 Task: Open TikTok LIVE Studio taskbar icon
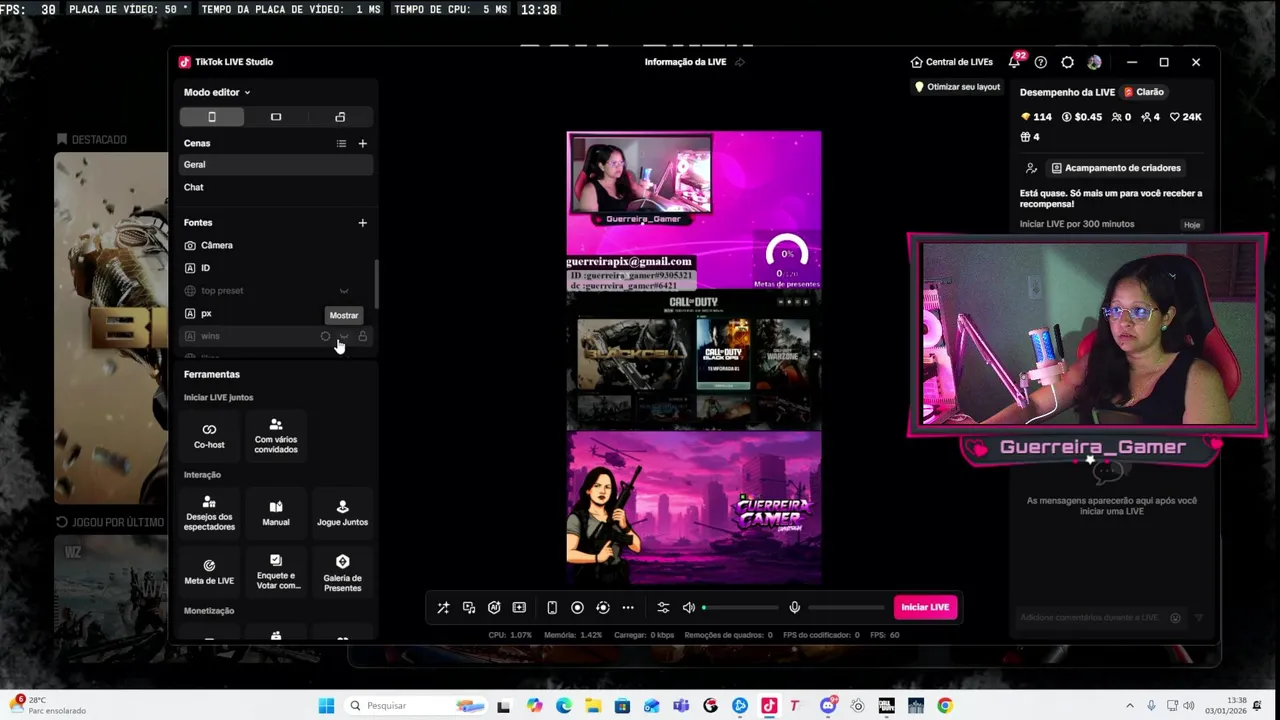pos(769,706)
